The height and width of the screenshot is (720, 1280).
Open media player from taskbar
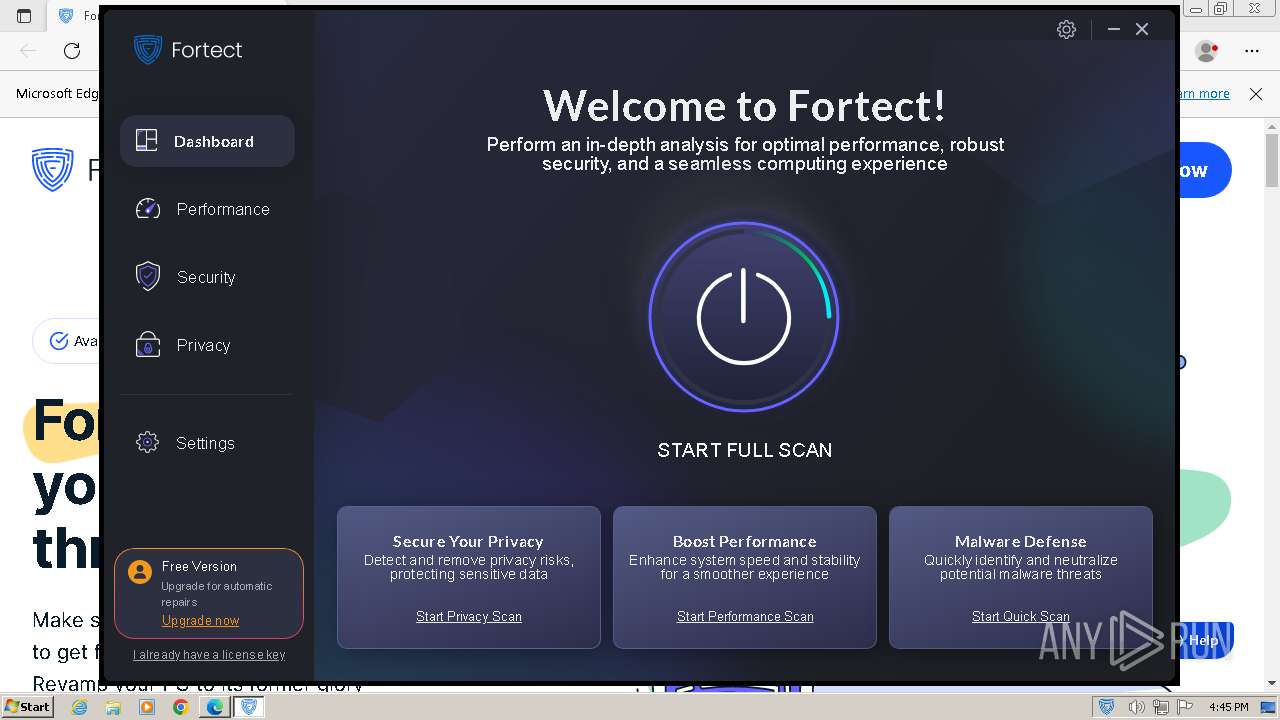point(147,707)
